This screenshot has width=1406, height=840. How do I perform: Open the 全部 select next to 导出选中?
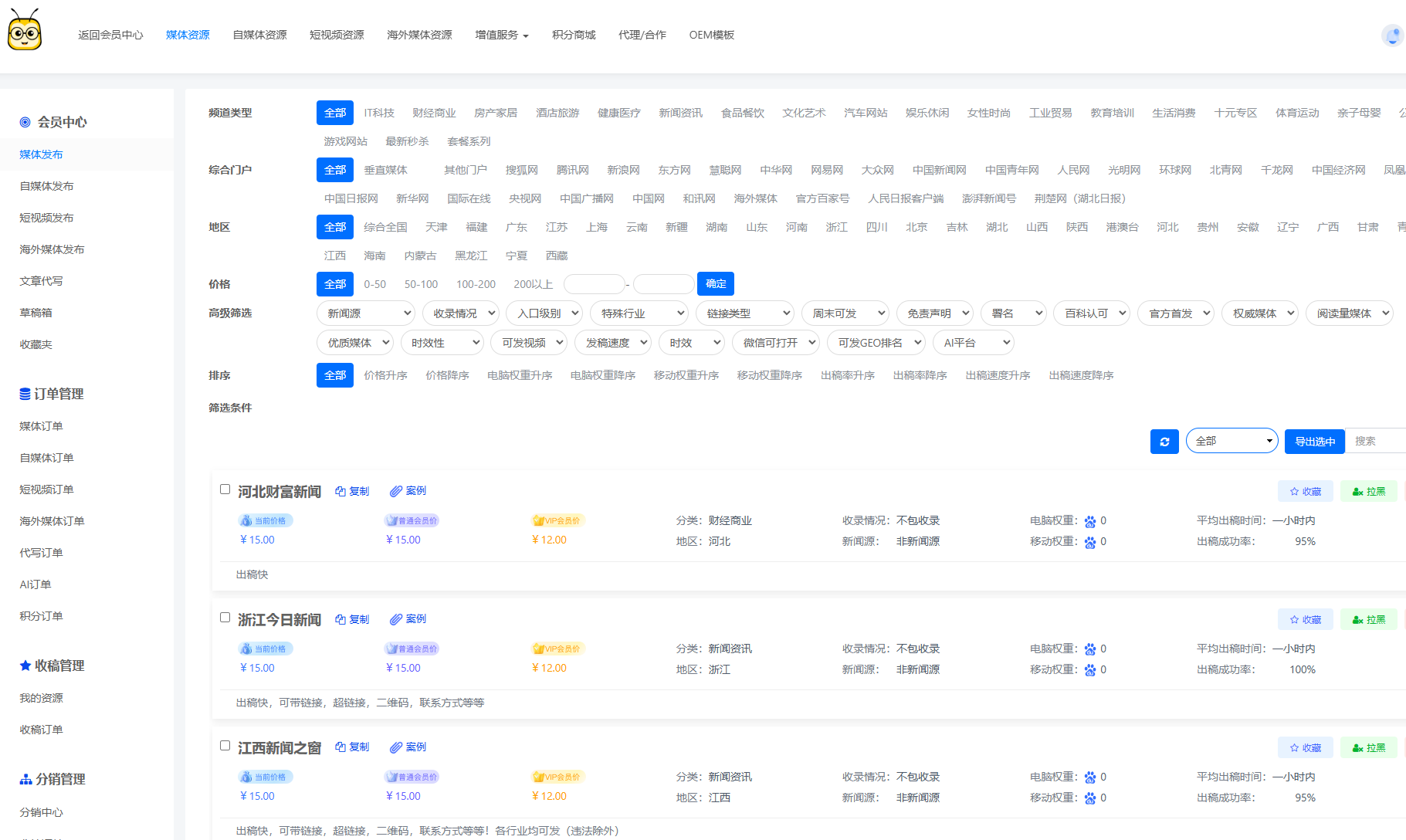pos(1232,441)
